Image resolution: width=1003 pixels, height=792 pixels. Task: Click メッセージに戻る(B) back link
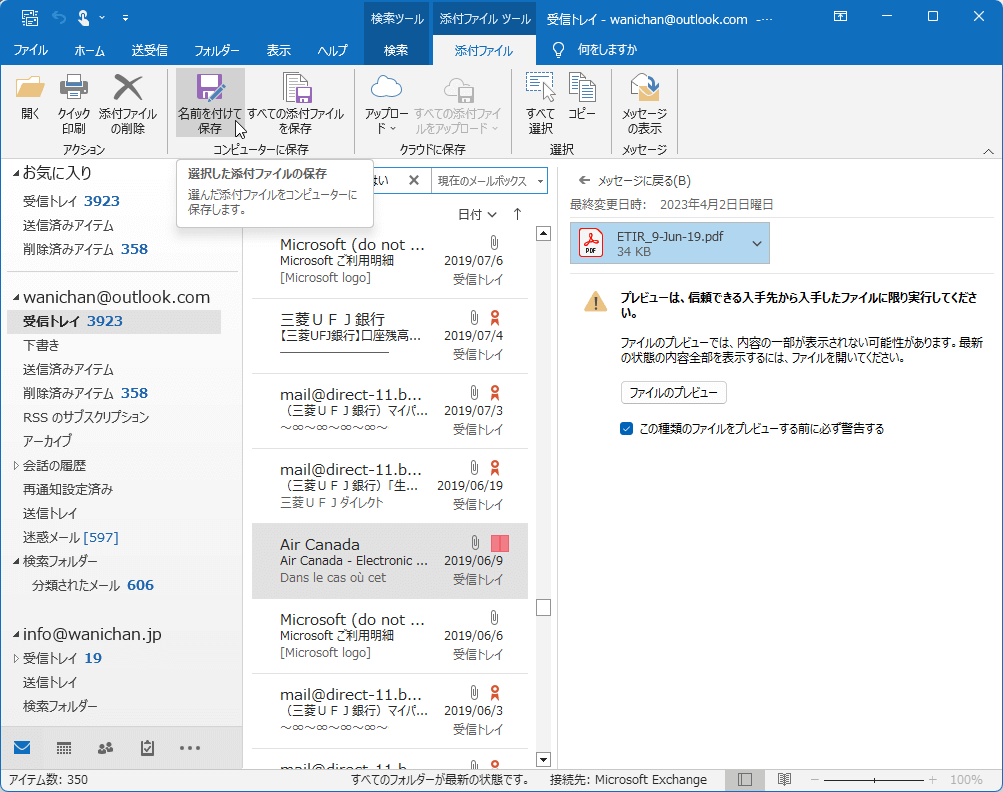pyautogui.click(x=635, y=181)
